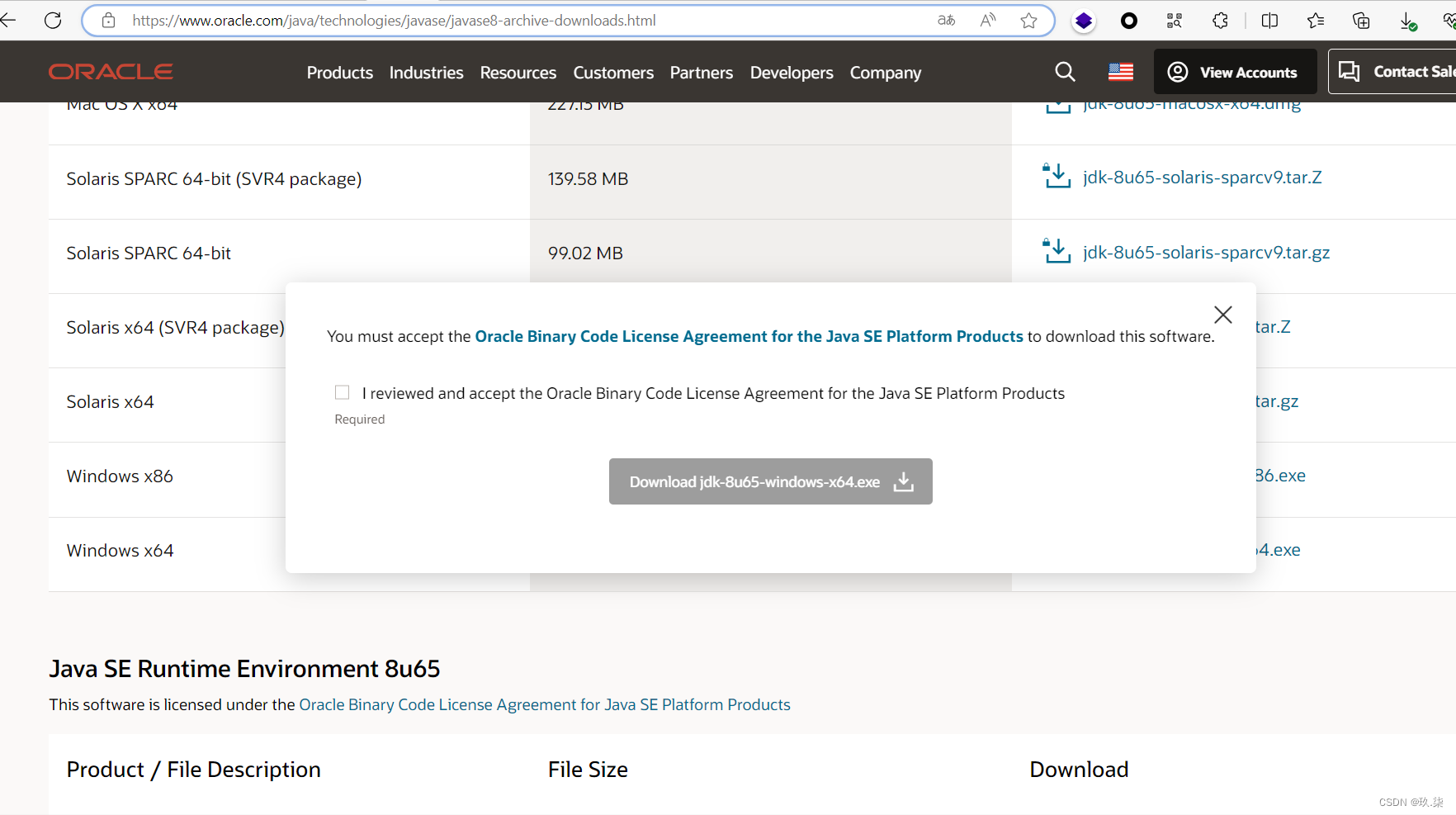Download jdk-8u65-solaris-sparcv9.tar.gz link
Screen dimensions: 1456x815
point(1206,253)
